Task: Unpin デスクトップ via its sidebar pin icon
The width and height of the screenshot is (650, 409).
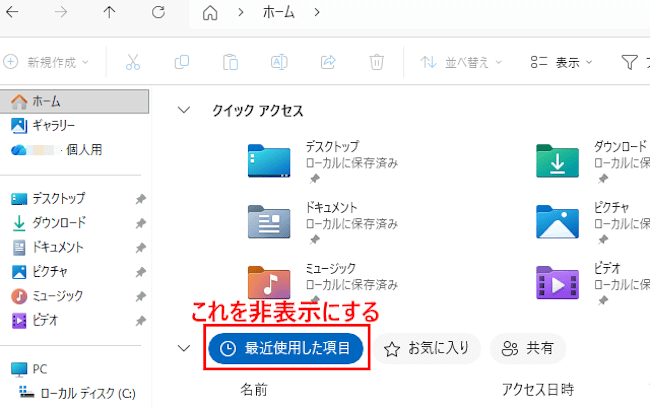Action: click(x=141, y=199)
